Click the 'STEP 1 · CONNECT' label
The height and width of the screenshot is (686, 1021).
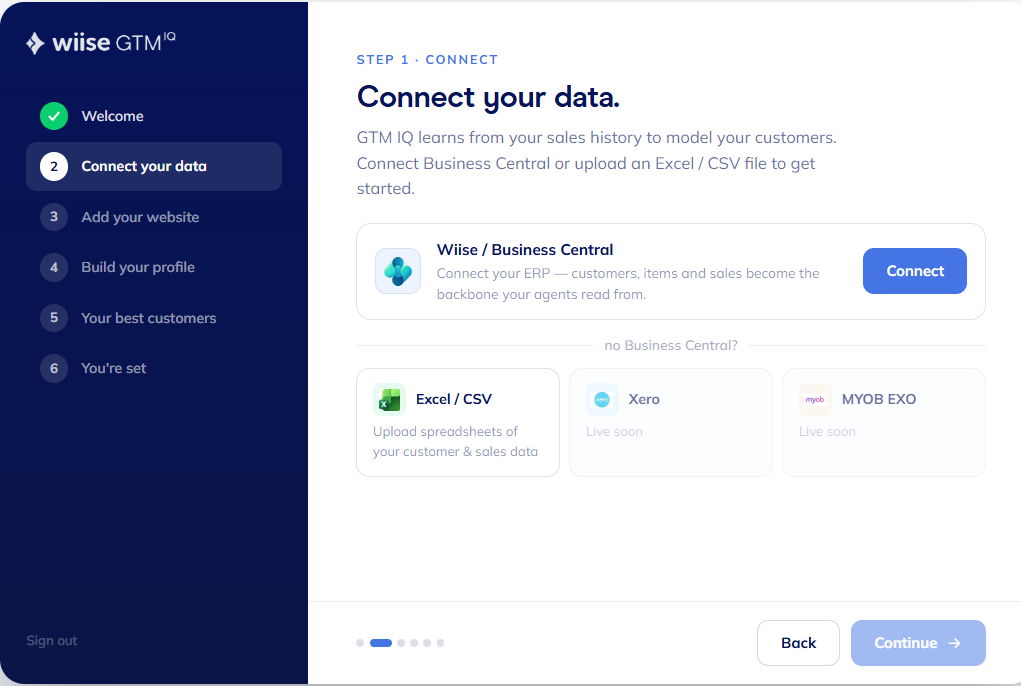[x=427, y=60]
